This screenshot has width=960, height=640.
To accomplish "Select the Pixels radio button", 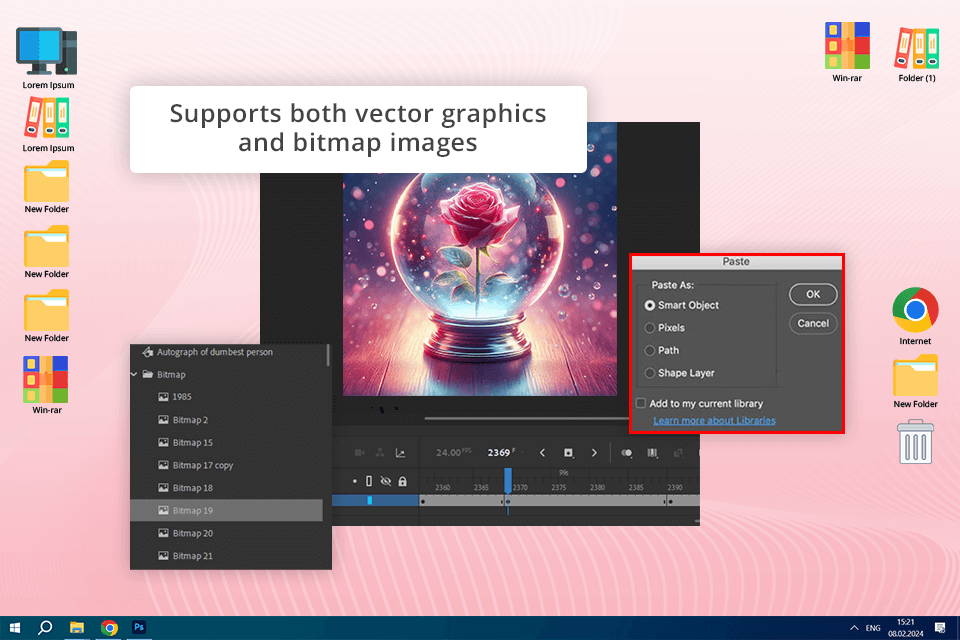I will coord(650,328).
